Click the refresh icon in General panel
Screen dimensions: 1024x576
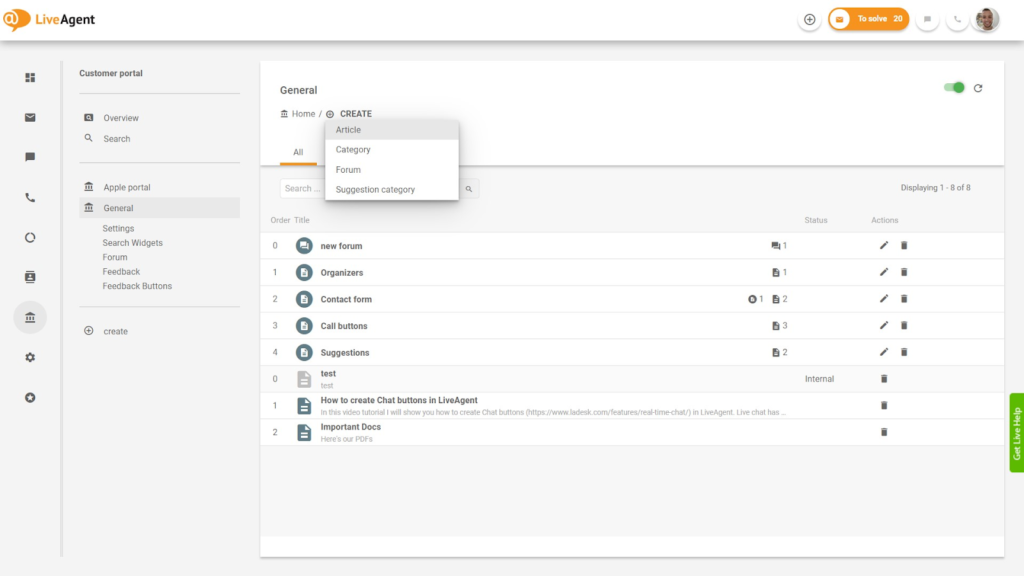(978, 88)
